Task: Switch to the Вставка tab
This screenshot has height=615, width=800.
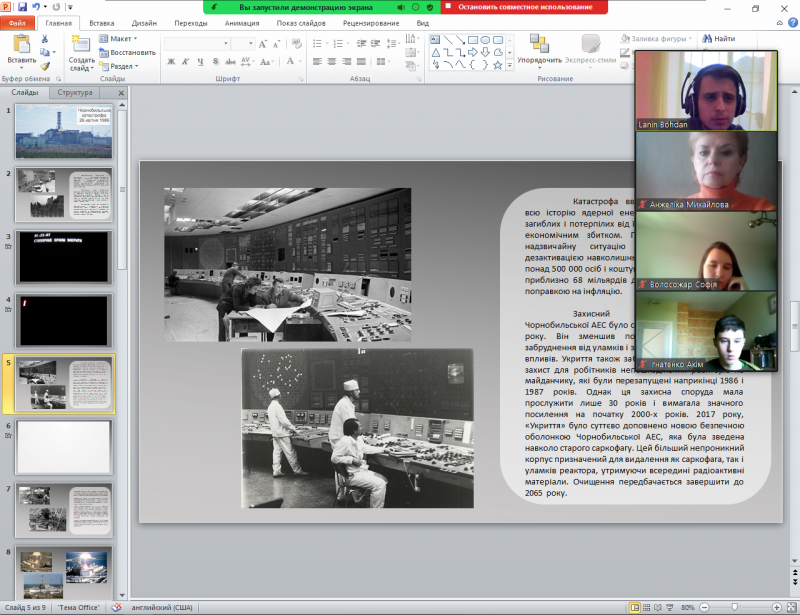Action: pyautogui.click(x=102, y=23)
